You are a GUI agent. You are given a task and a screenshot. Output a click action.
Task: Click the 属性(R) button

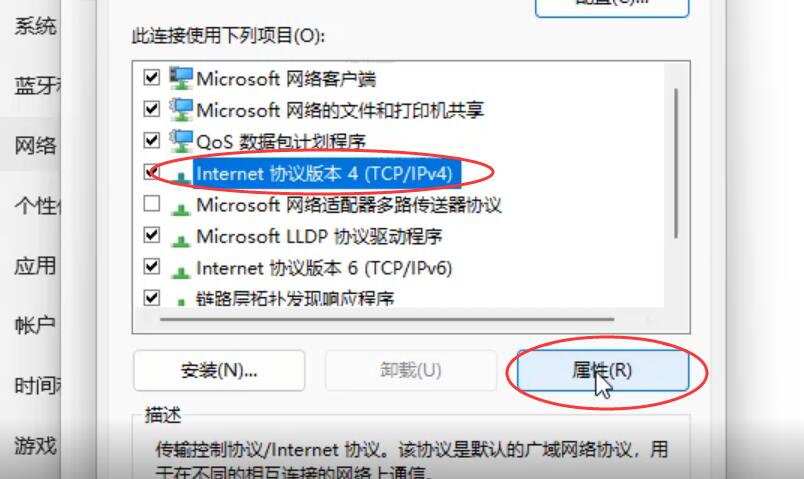coord(602,370)
